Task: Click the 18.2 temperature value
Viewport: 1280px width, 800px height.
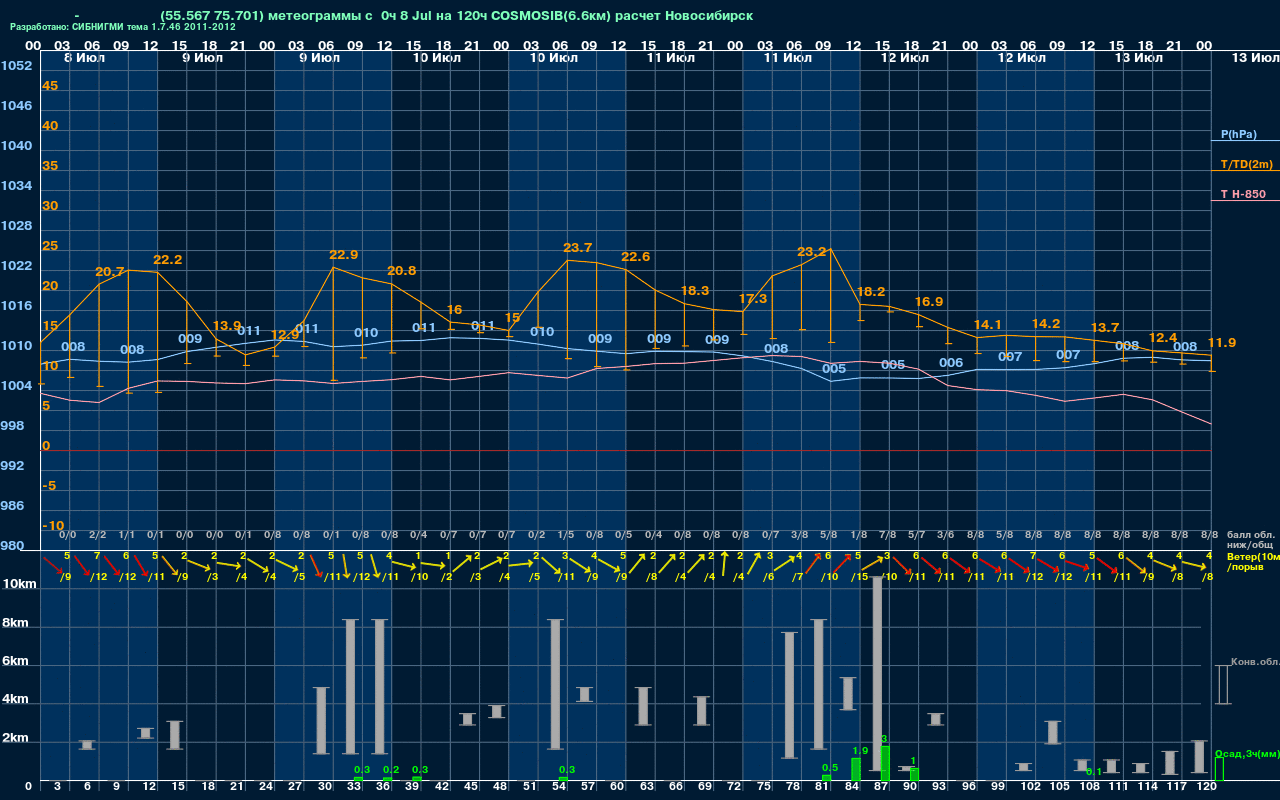Action: (x=871, y=292)
